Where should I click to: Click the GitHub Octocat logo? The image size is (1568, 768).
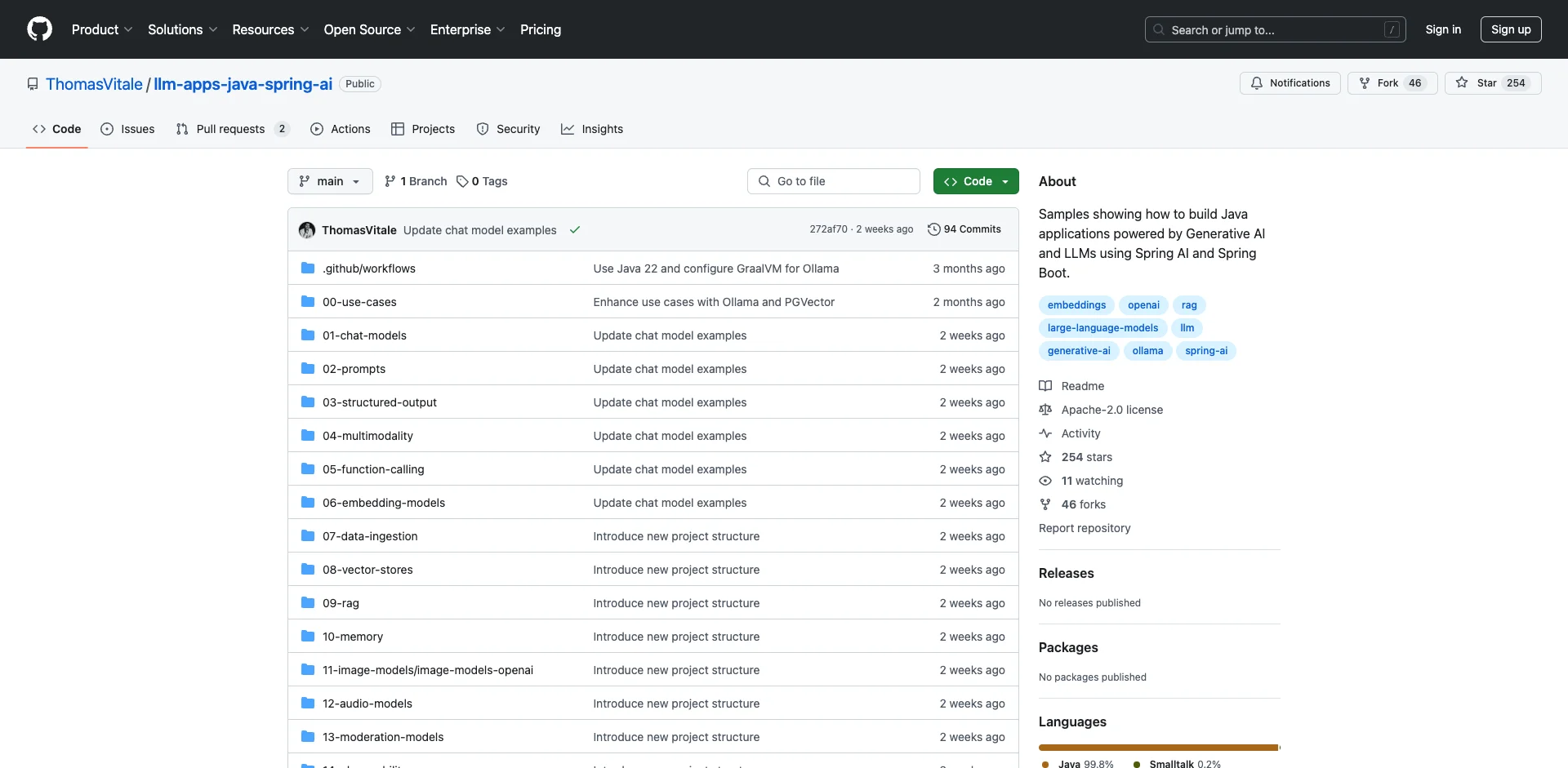(x=39, y=29)
